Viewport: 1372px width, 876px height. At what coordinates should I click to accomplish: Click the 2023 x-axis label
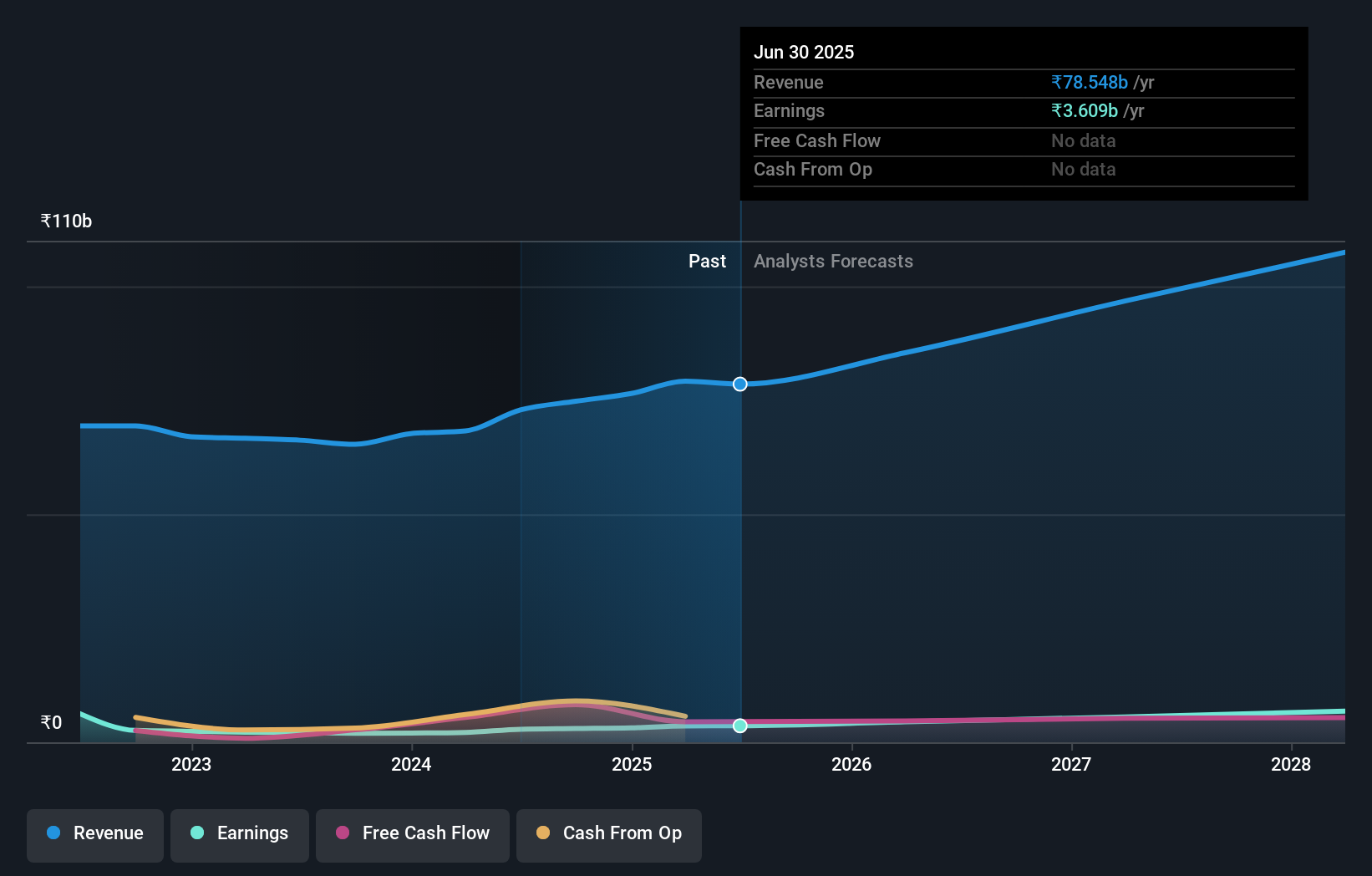click(191, 764)
